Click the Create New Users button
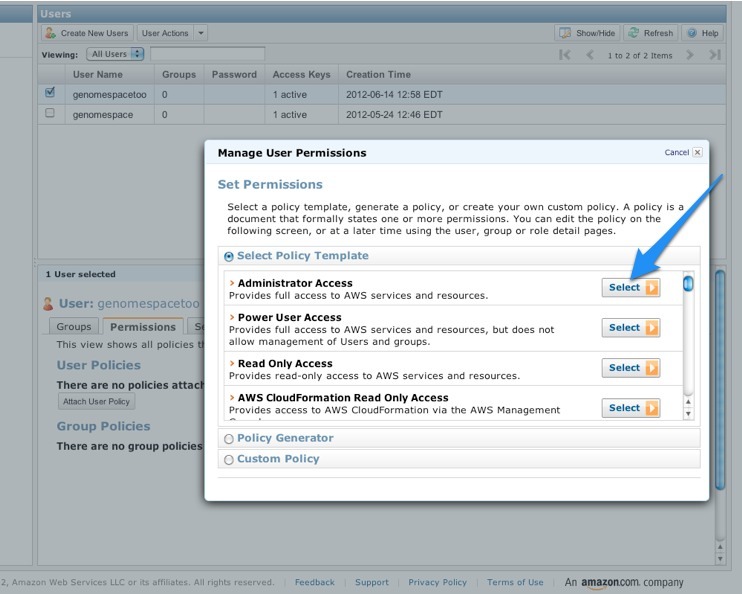The width and height of the screenshot is (742, 594). [x=86, y=33]
